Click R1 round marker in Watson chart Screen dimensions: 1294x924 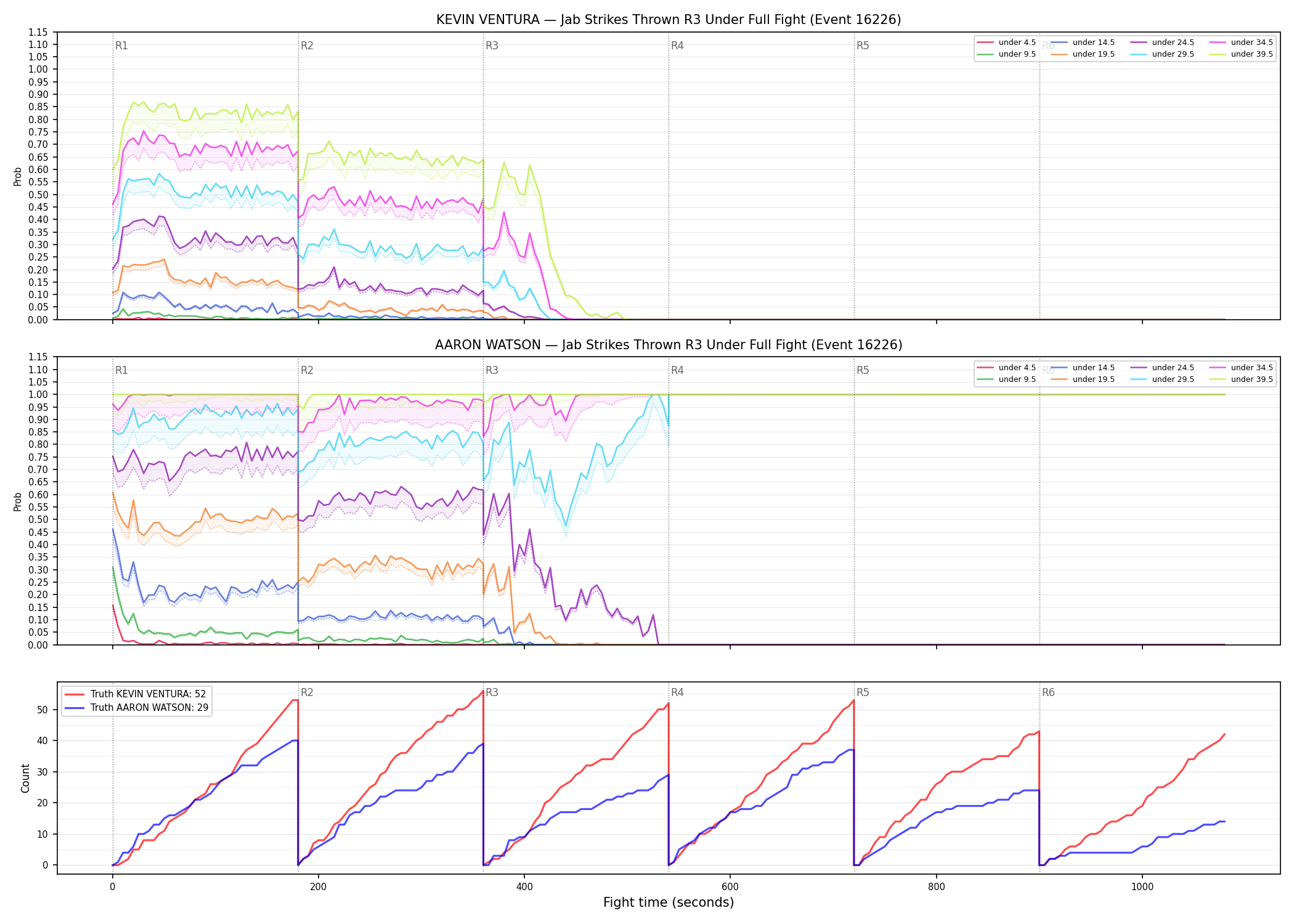coord(121,370)
